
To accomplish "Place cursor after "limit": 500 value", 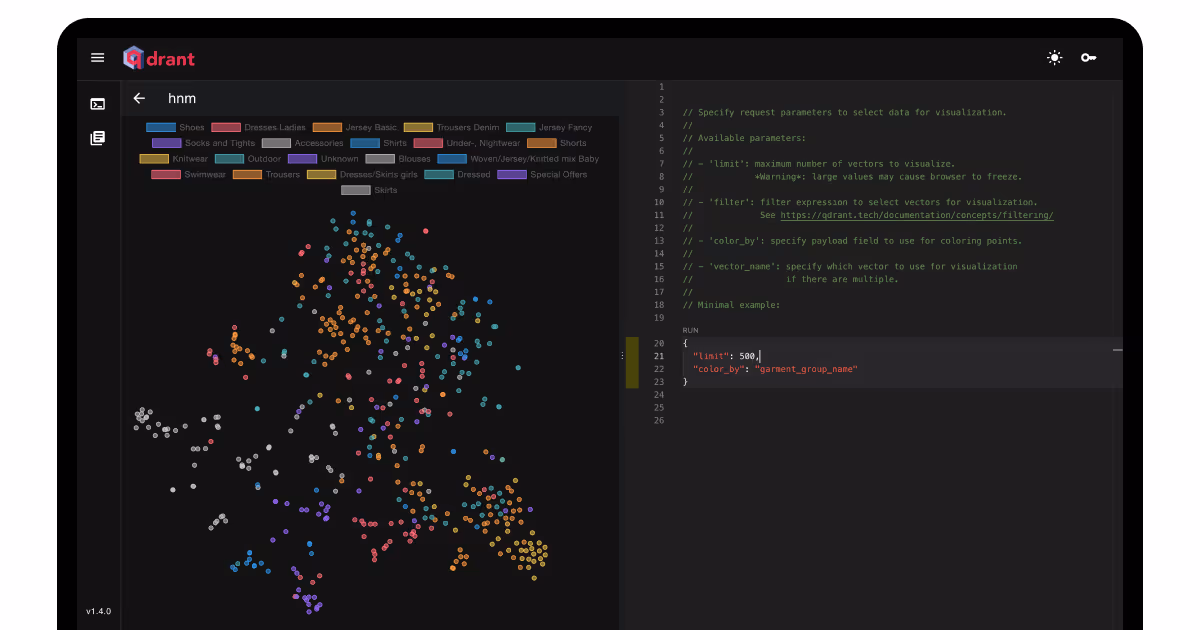I will pyautogui.click(x=759, y=356).
